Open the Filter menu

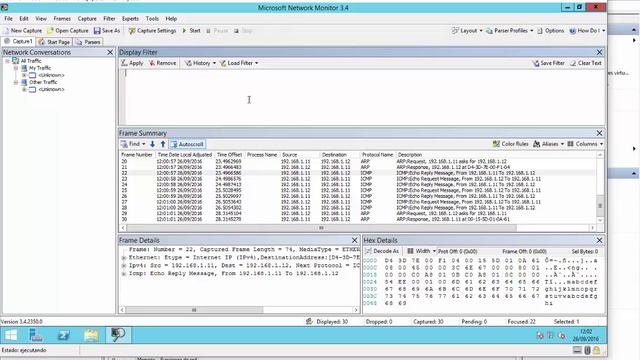click(109, 19)
